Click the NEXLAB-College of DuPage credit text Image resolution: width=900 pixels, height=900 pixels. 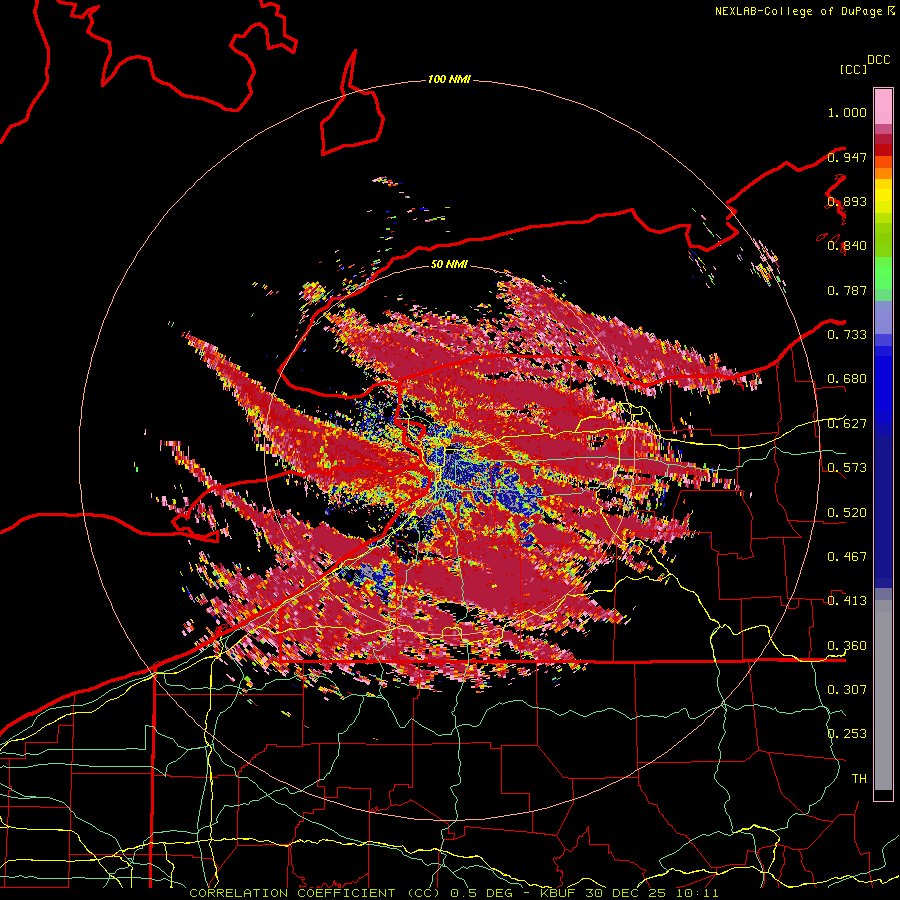point(798,11)
